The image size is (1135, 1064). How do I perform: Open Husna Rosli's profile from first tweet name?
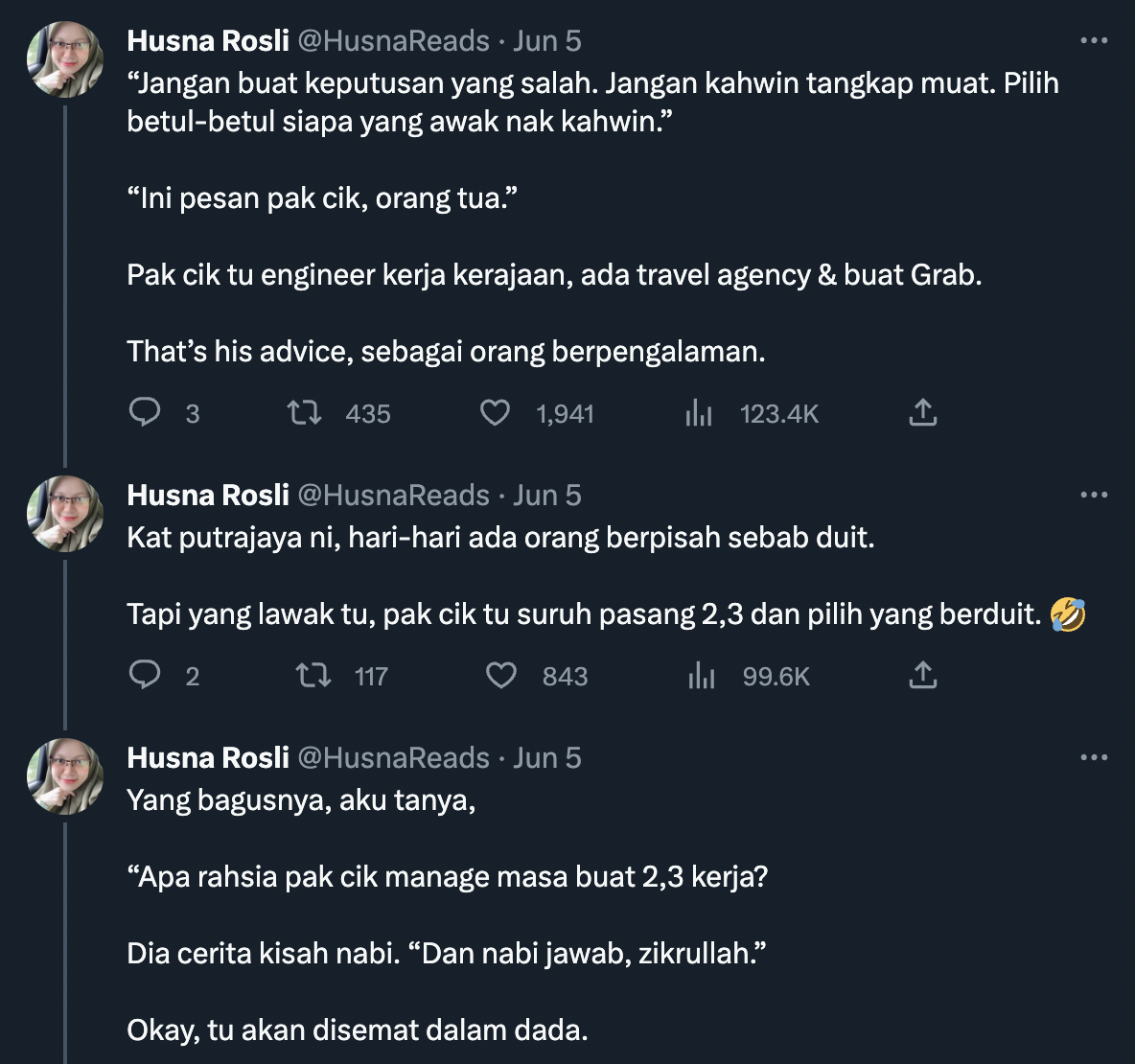point(208,41)
